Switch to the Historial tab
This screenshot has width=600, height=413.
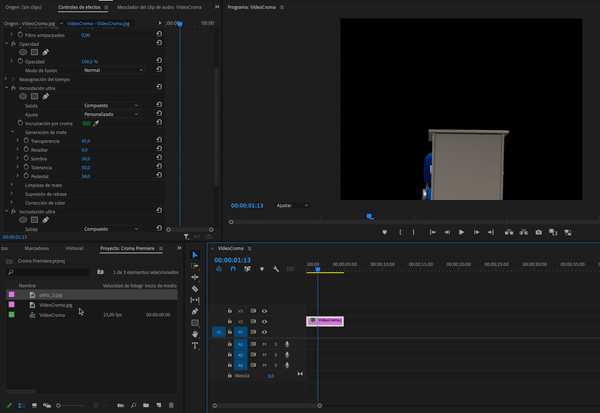click(74, 247)
